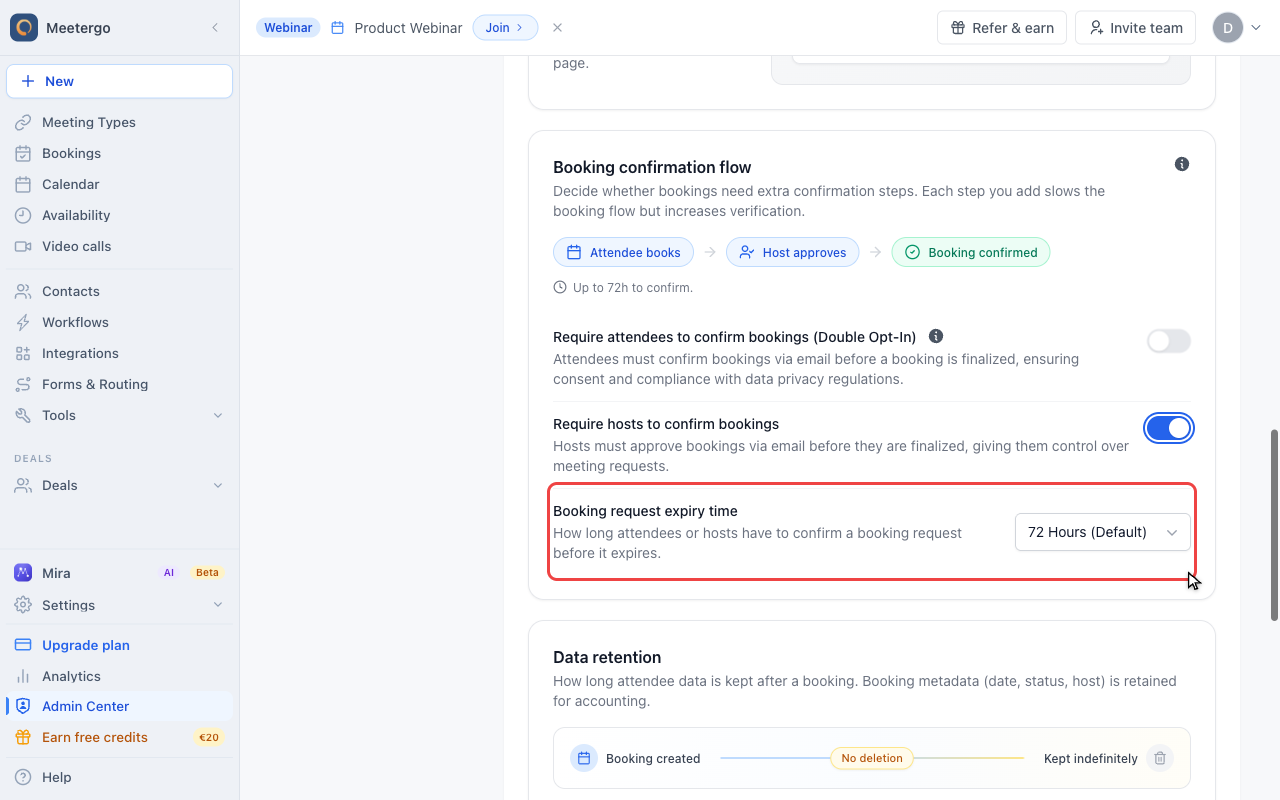This screenshot has width=1280, height=800.
Task: Click Invite team button
Action: pyautogui.click(x=1136, y=28)
